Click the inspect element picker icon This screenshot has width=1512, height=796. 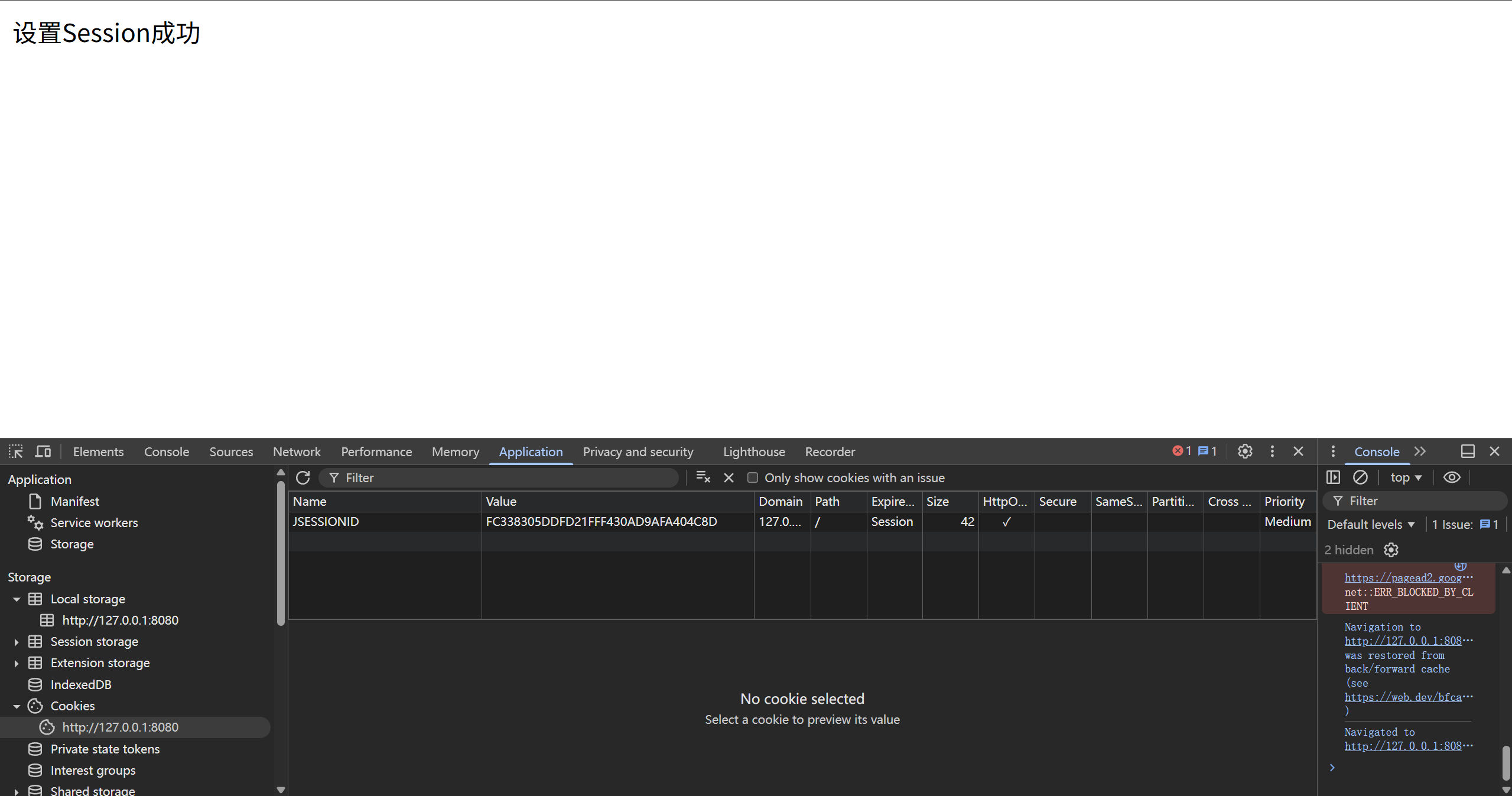[16, 451]
